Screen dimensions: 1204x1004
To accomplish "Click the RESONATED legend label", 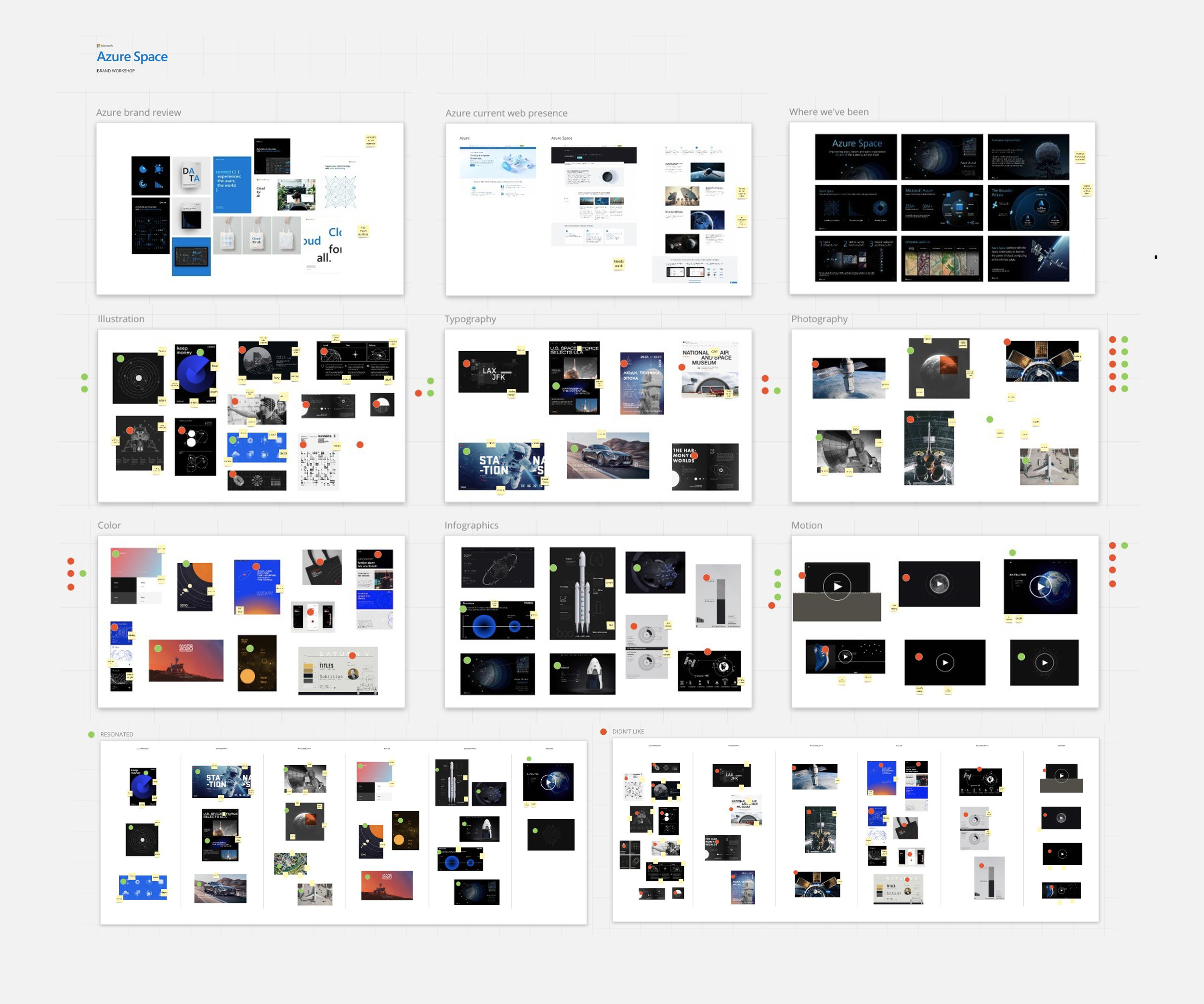I will pyautogui.click(x=117, y=735).
